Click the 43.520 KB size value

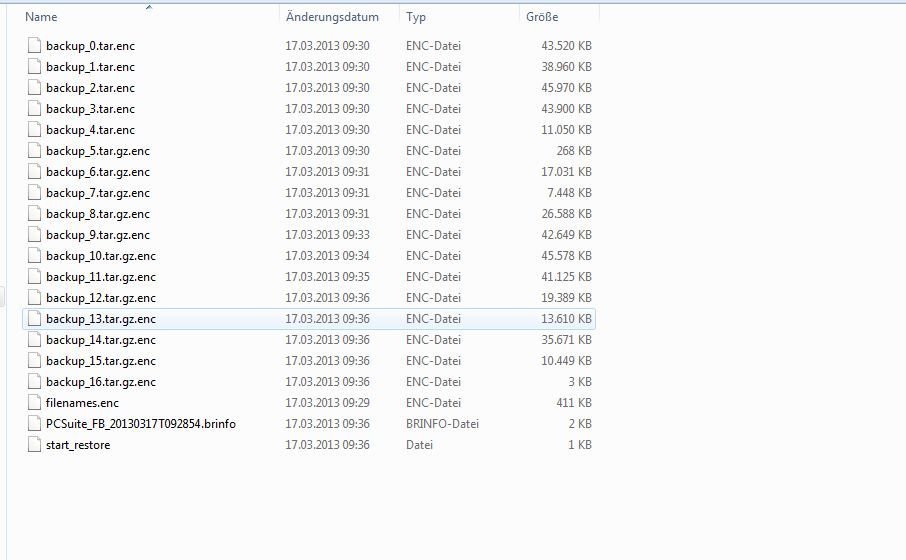(566, 46)
